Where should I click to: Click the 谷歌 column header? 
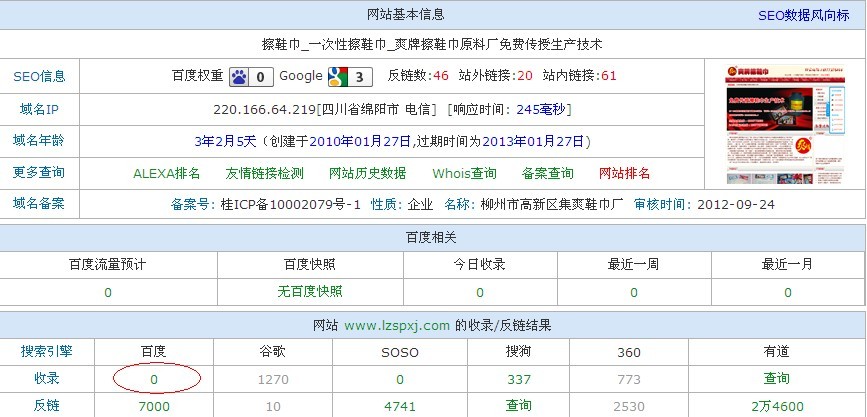(273, 352)
